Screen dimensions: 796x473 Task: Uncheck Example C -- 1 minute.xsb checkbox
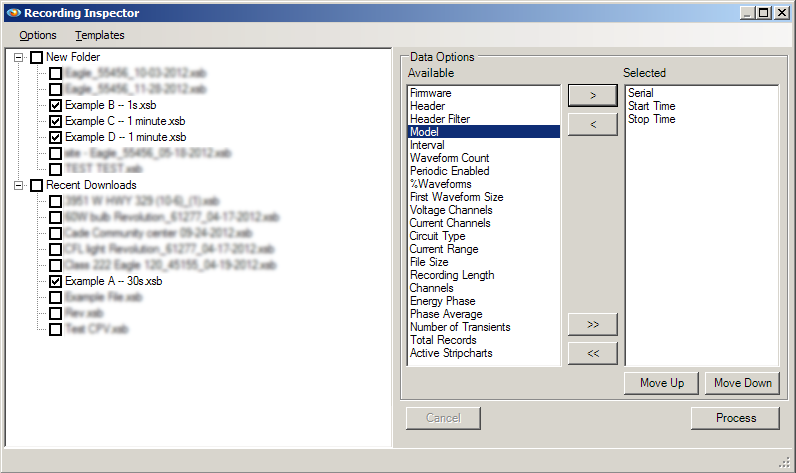(x=56, y=121)
